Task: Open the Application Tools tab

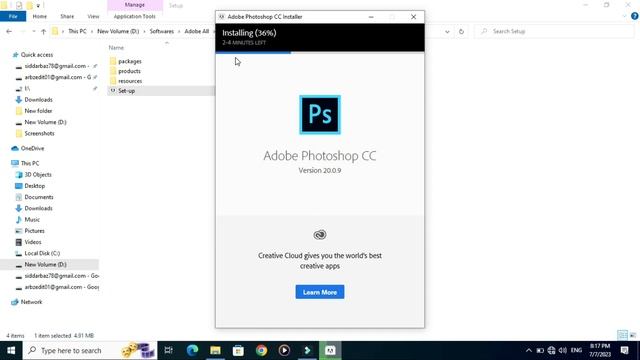Action: pyautogui.click(x=134, y=16)
